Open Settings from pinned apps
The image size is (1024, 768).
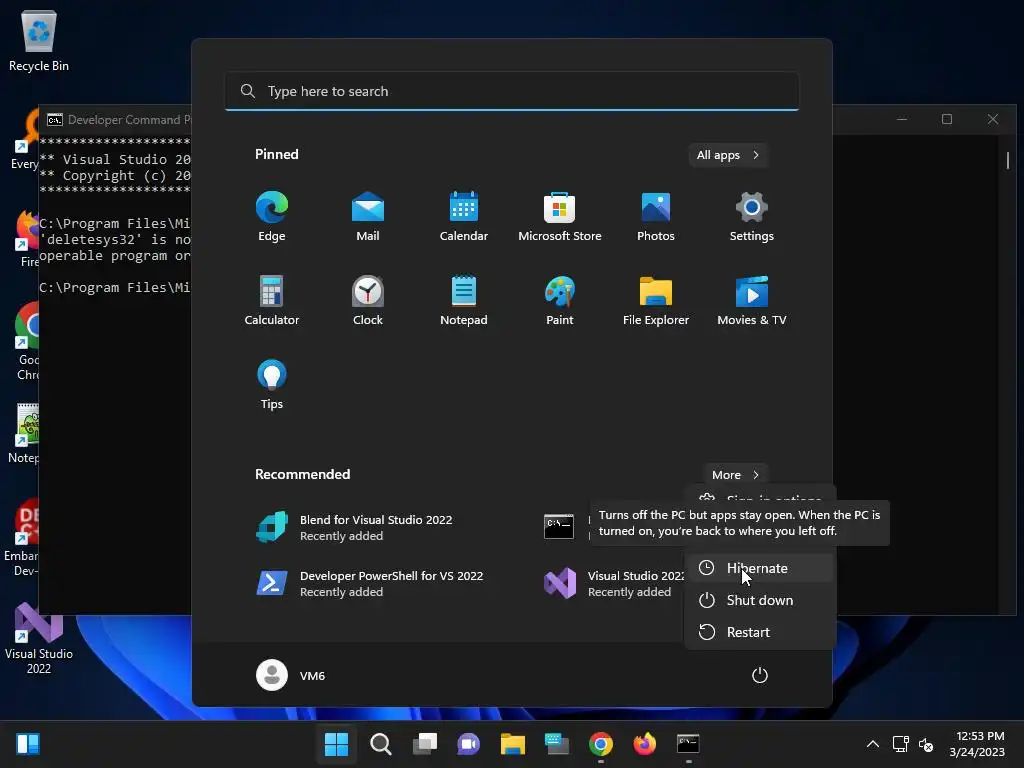click(752, 216)
